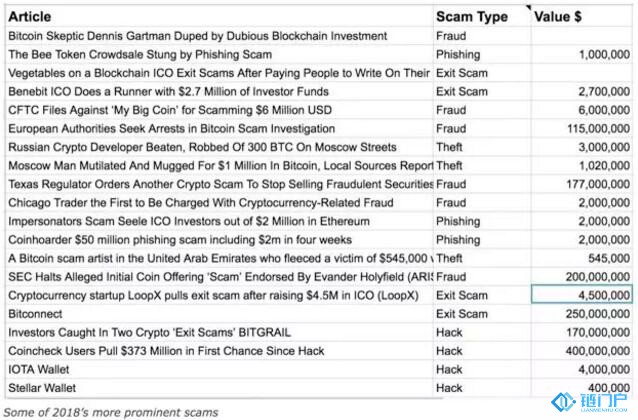
Task: Select the Coincheck Users article cell
Action: click(x=219, y=351)
